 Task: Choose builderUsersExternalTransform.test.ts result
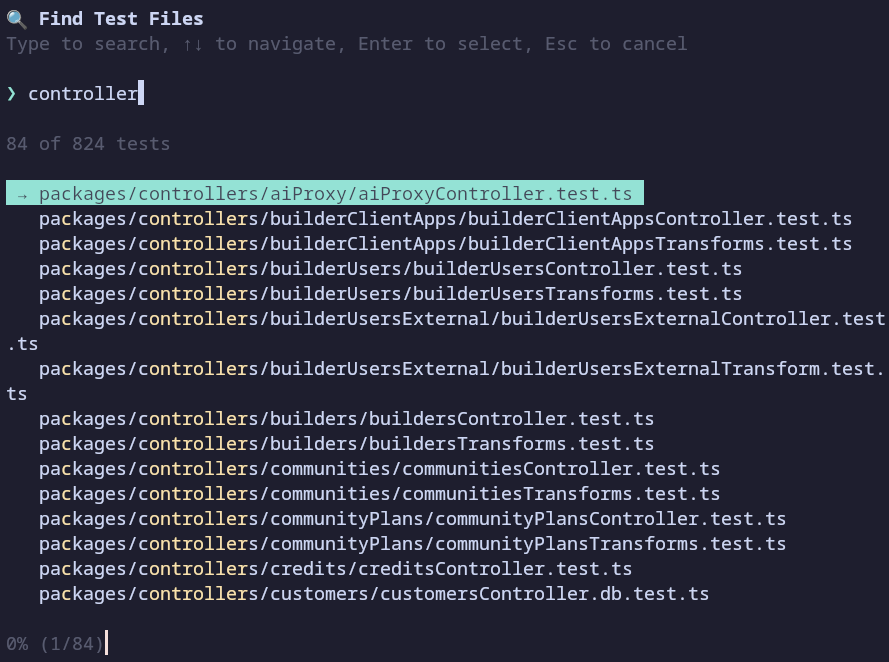pyautogui.click(x=461, y=369)
